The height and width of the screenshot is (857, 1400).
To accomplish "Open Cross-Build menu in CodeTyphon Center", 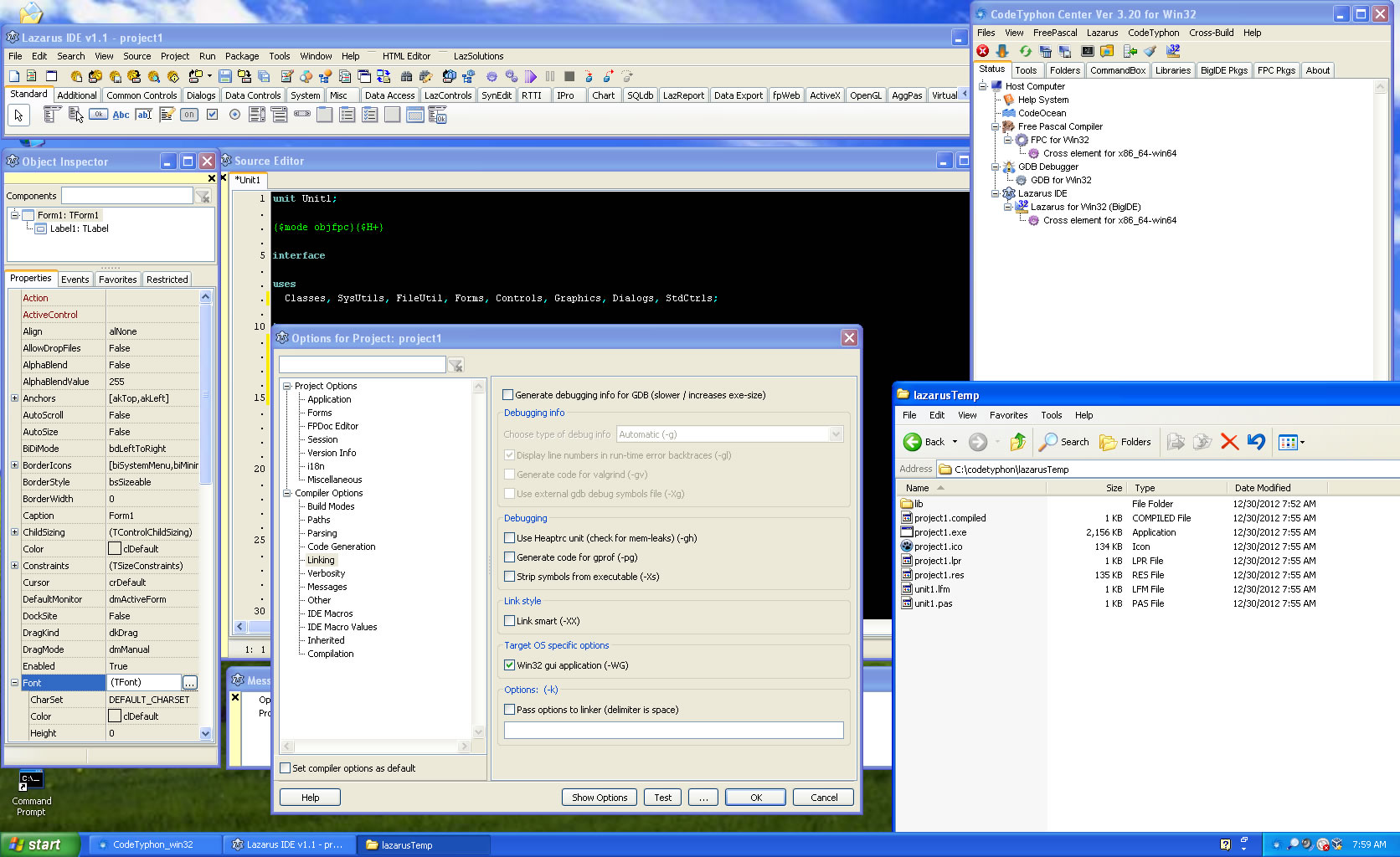I will [x=1211, y=33].
